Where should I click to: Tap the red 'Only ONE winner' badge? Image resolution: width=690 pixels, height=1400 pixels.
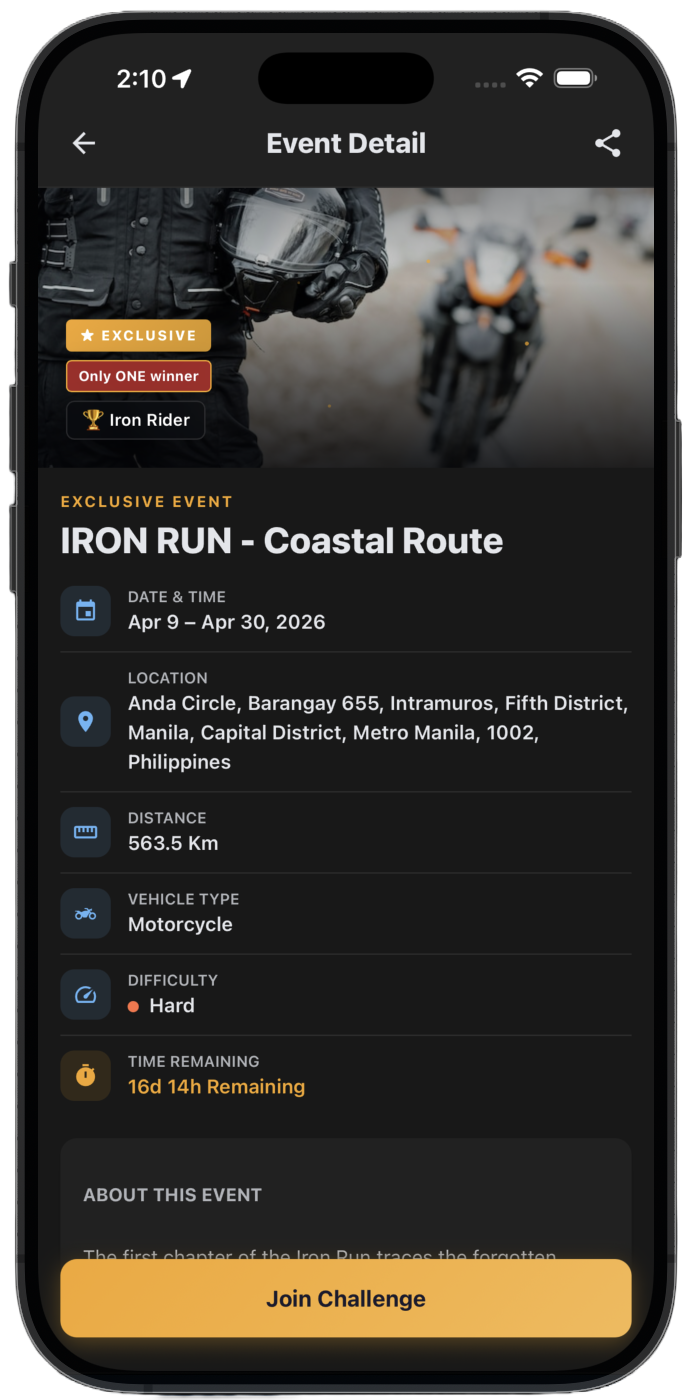click(138, 376)
